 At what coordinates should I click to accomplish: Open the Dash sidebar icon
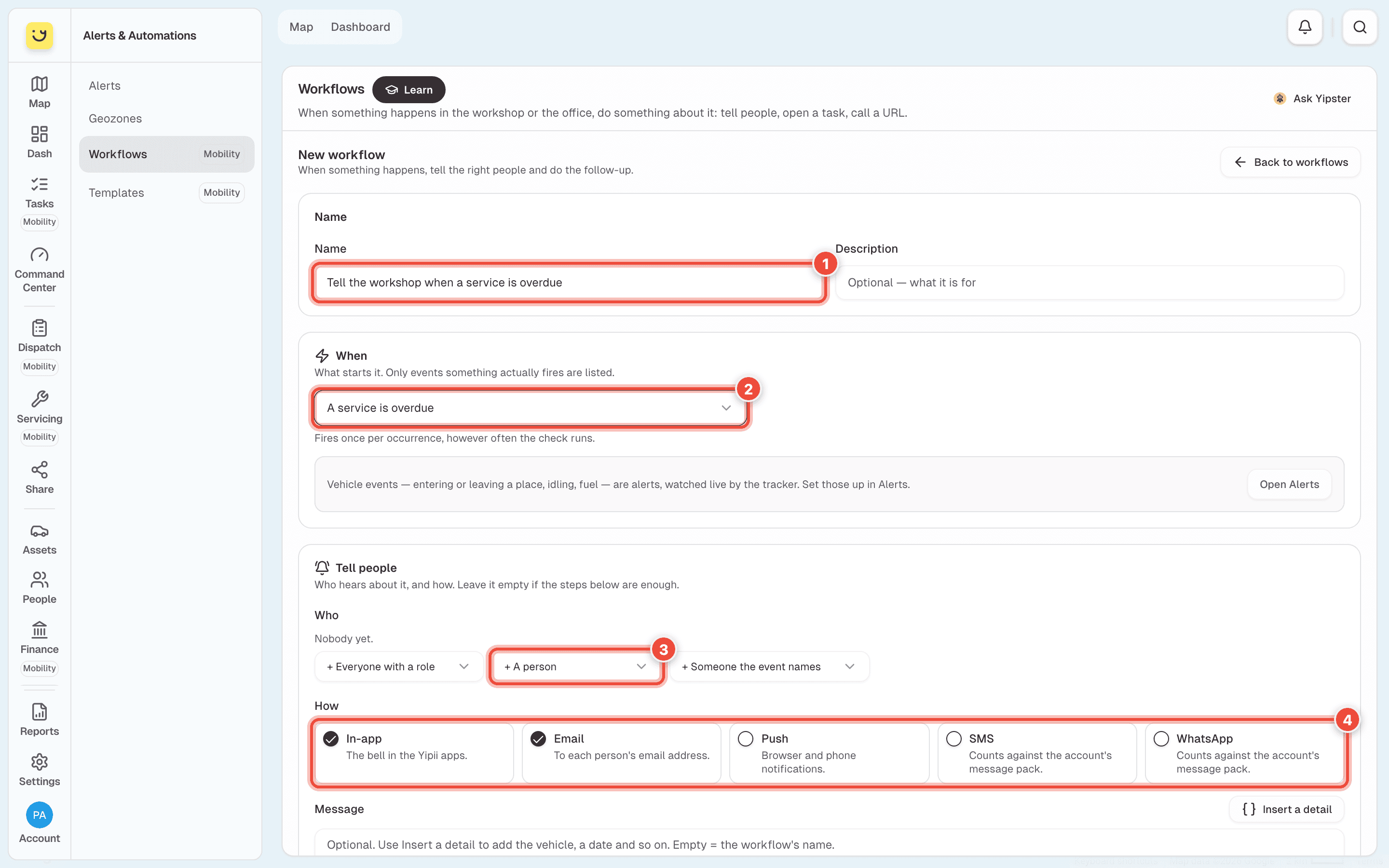pyautogui.click(x=39, y=142)
